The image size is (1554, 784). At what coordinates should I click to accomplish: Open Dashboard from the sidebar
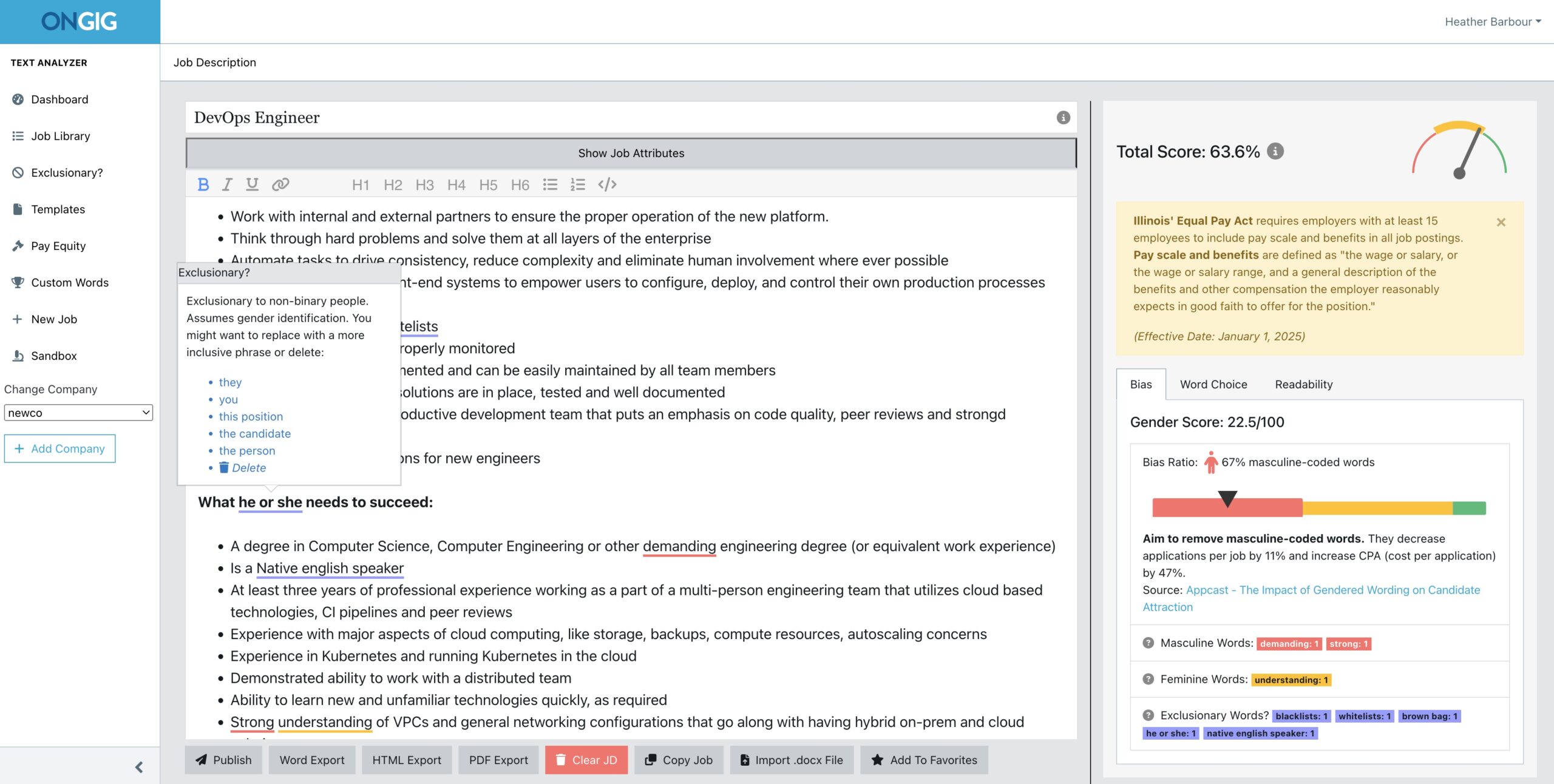[59, 100]
